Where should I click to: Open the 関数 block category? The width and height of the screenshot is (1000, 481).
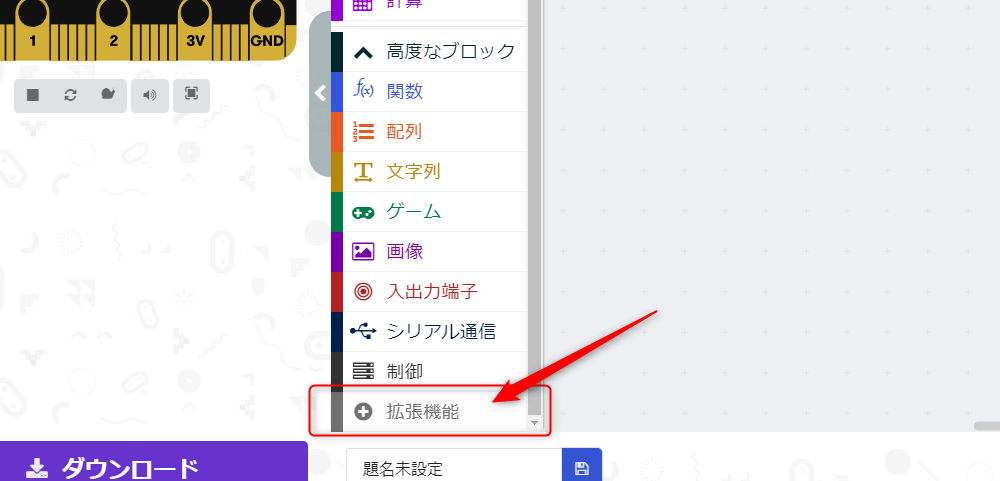click(x=404, y=92)
